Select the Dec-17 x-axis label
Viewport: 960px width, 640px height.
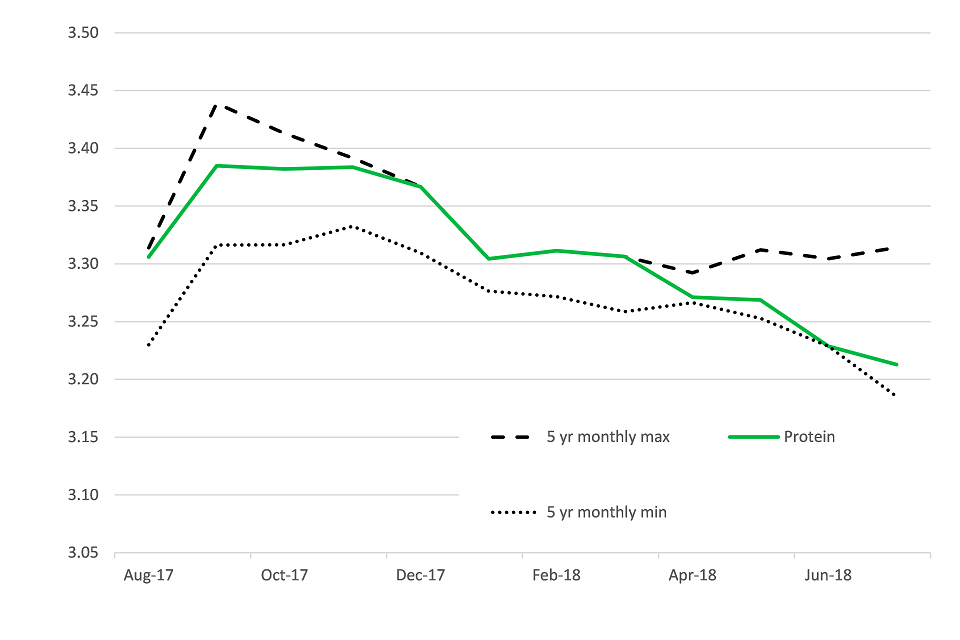(421, 575)
